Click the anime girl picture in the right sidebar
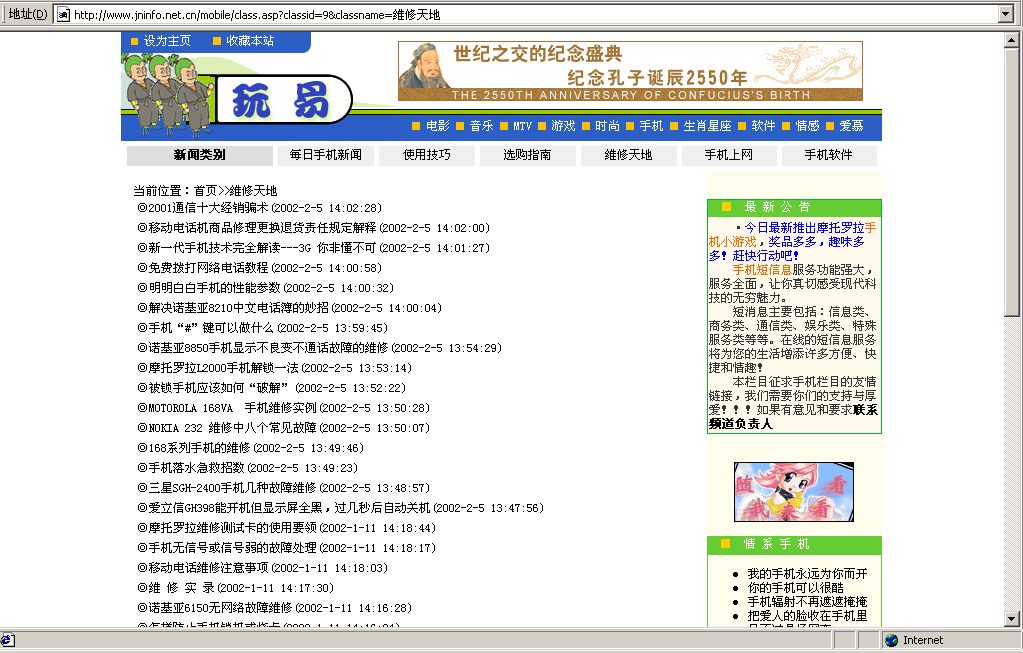Screen dimensions: 1023x653 click(795, 493)
